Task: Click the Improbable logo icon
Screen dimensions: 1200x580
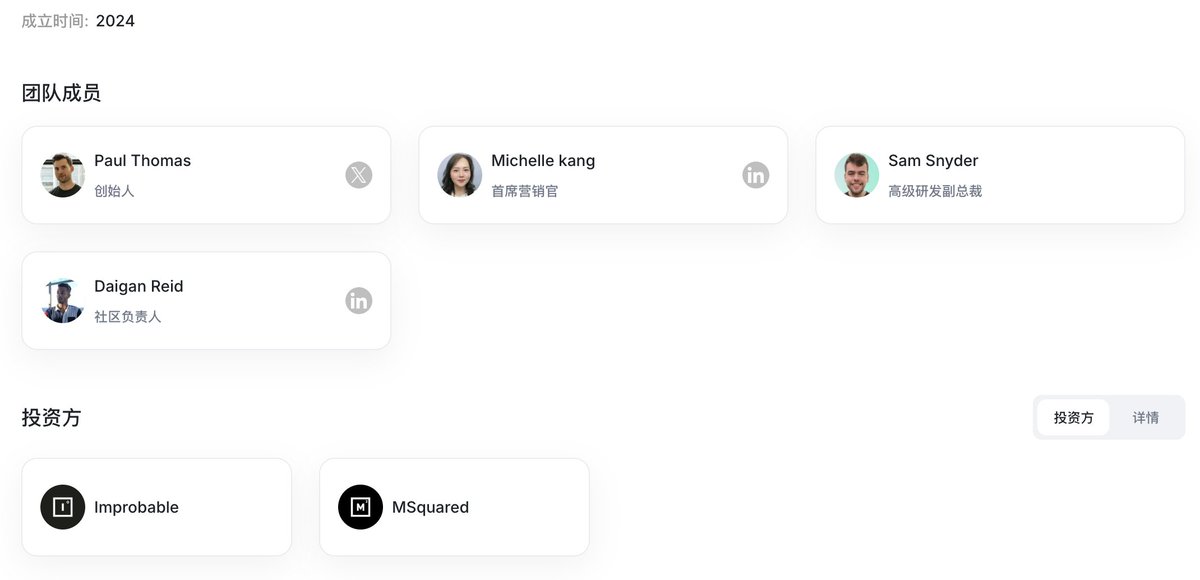Action: tap(63, 507)
